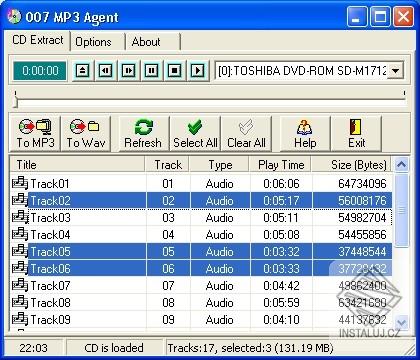The height and width of the screenshot is (360, 420).
Task: Click the 007 MP3 Agent title icon
Action: click(14, 16)
